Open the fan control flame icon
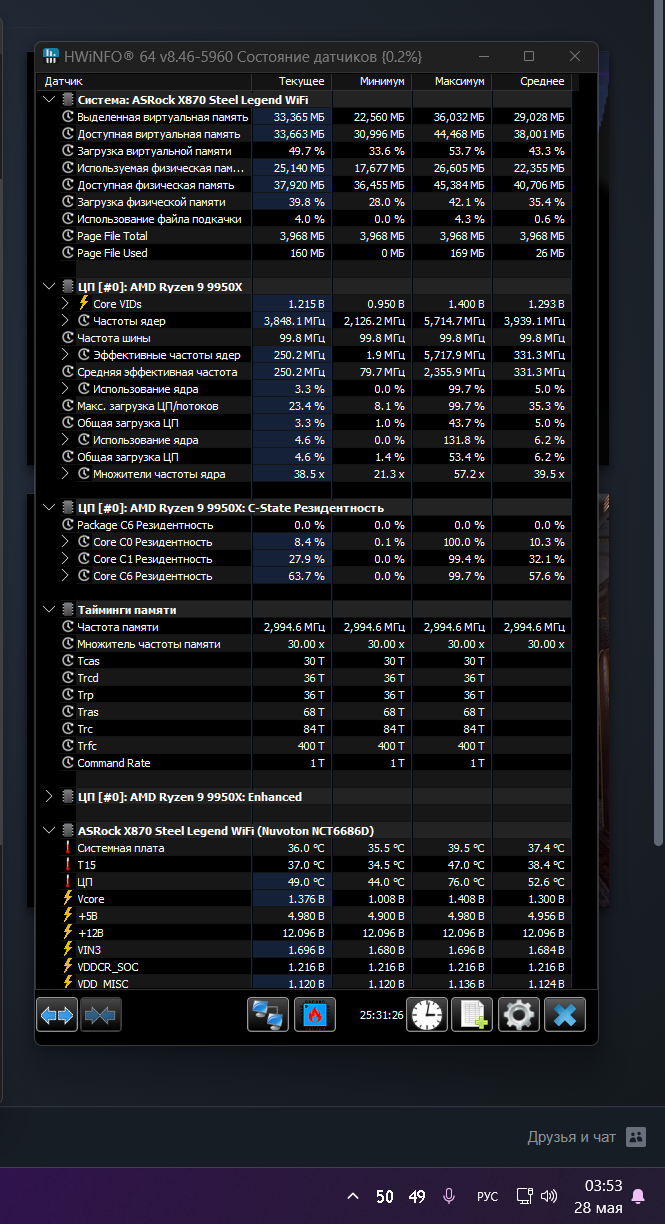Image resolution: width=665 pixels, height=1224 pixels. click(315, 1014)
